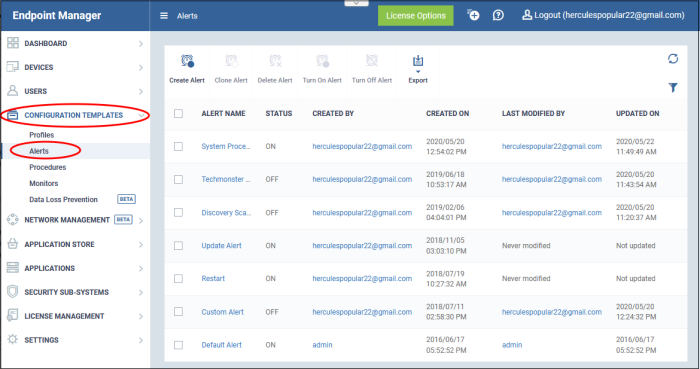Expand the Dashboard menu chevron

pyautogui.click(x=141, y=44)
